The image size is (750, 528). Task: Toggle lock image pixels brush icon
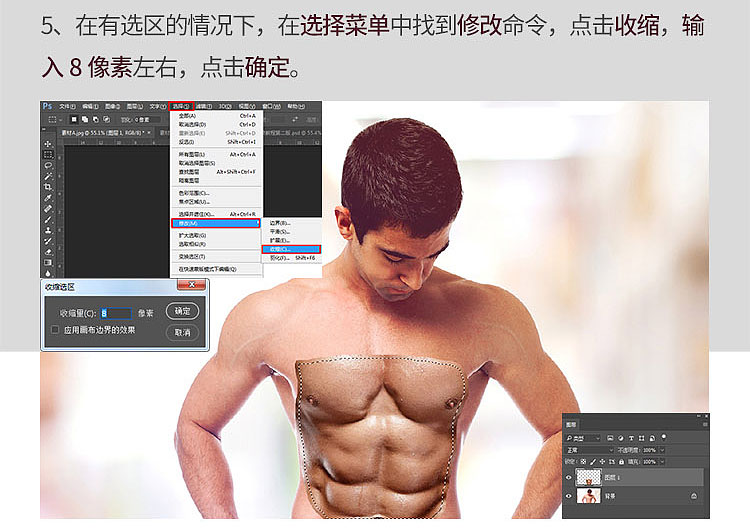pyautogui.click(x=593, y=462)
